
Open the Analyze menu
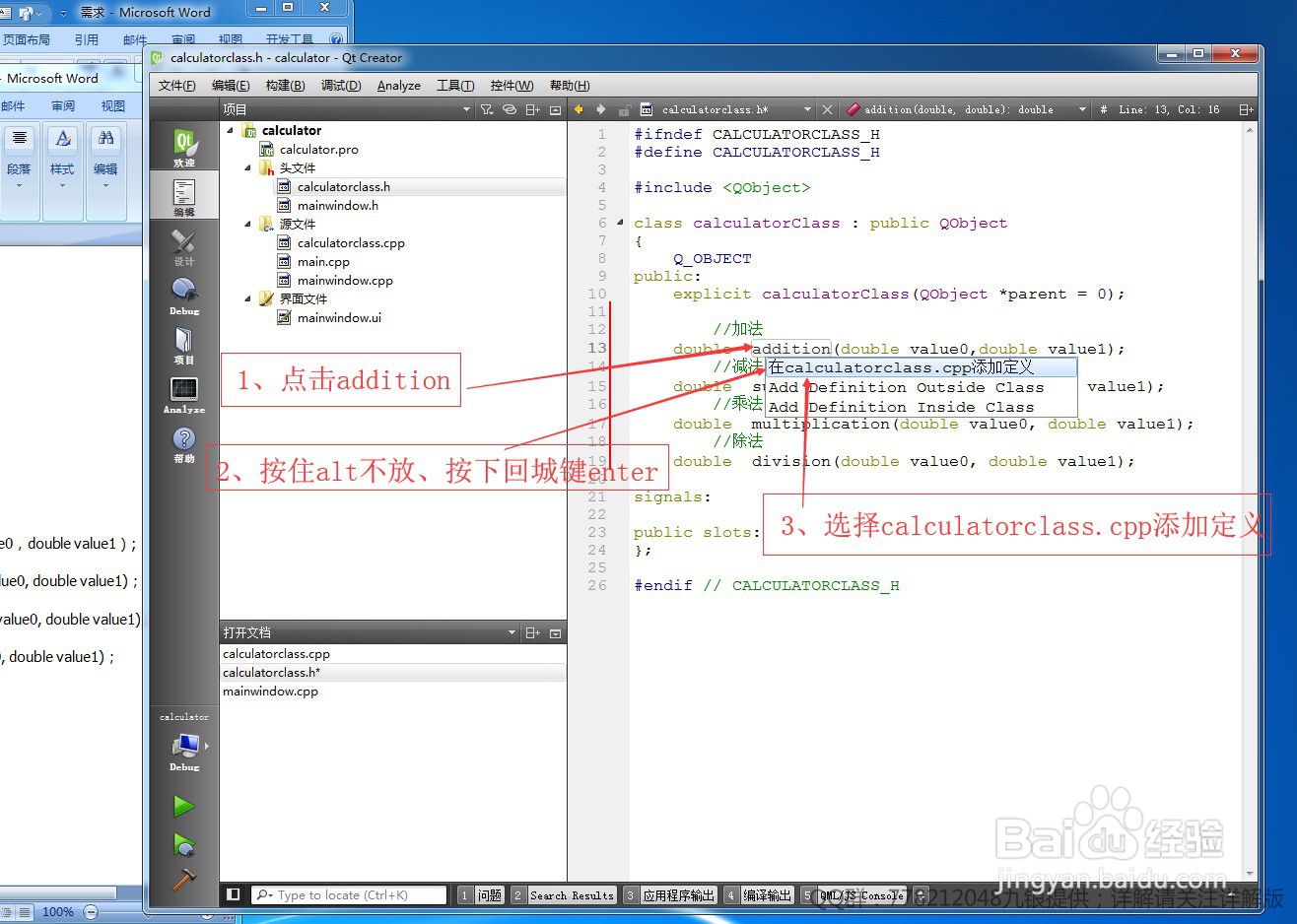(399, 86)
